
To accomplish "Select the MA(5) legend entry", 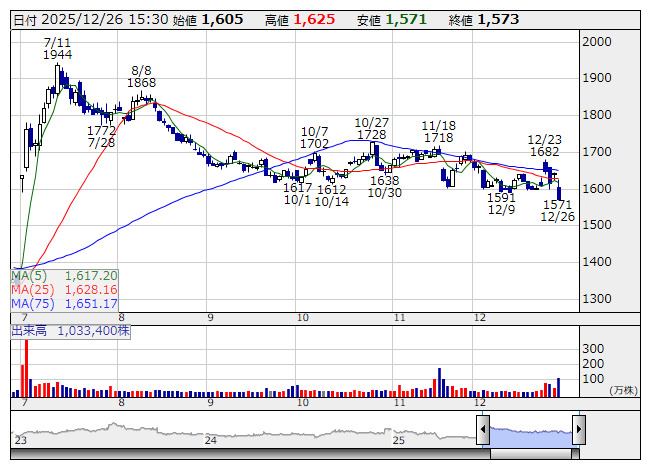I will [65, 276].
